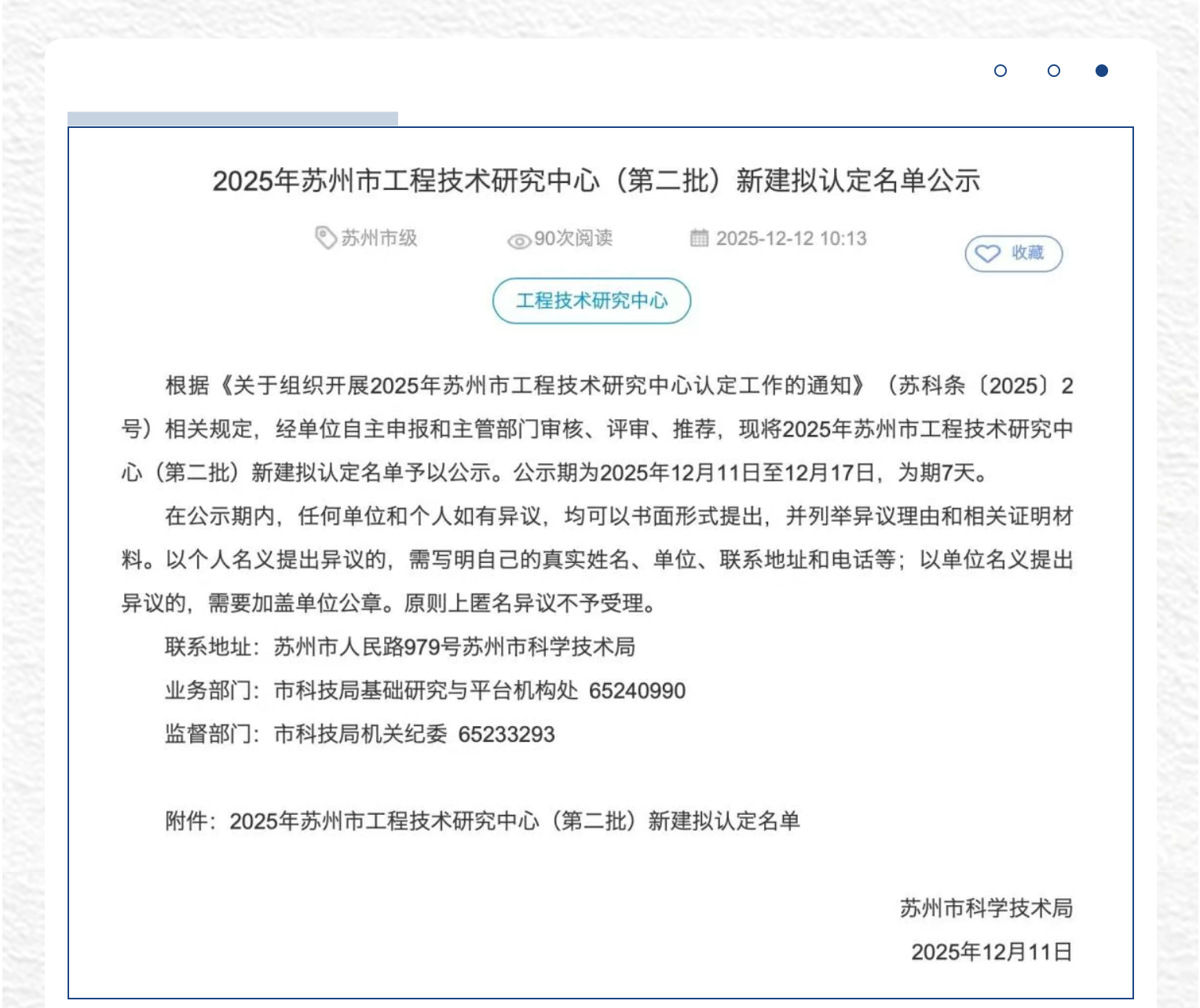Click the calendar icon before the publish date

pyautogui.click(x=701, y=239)
